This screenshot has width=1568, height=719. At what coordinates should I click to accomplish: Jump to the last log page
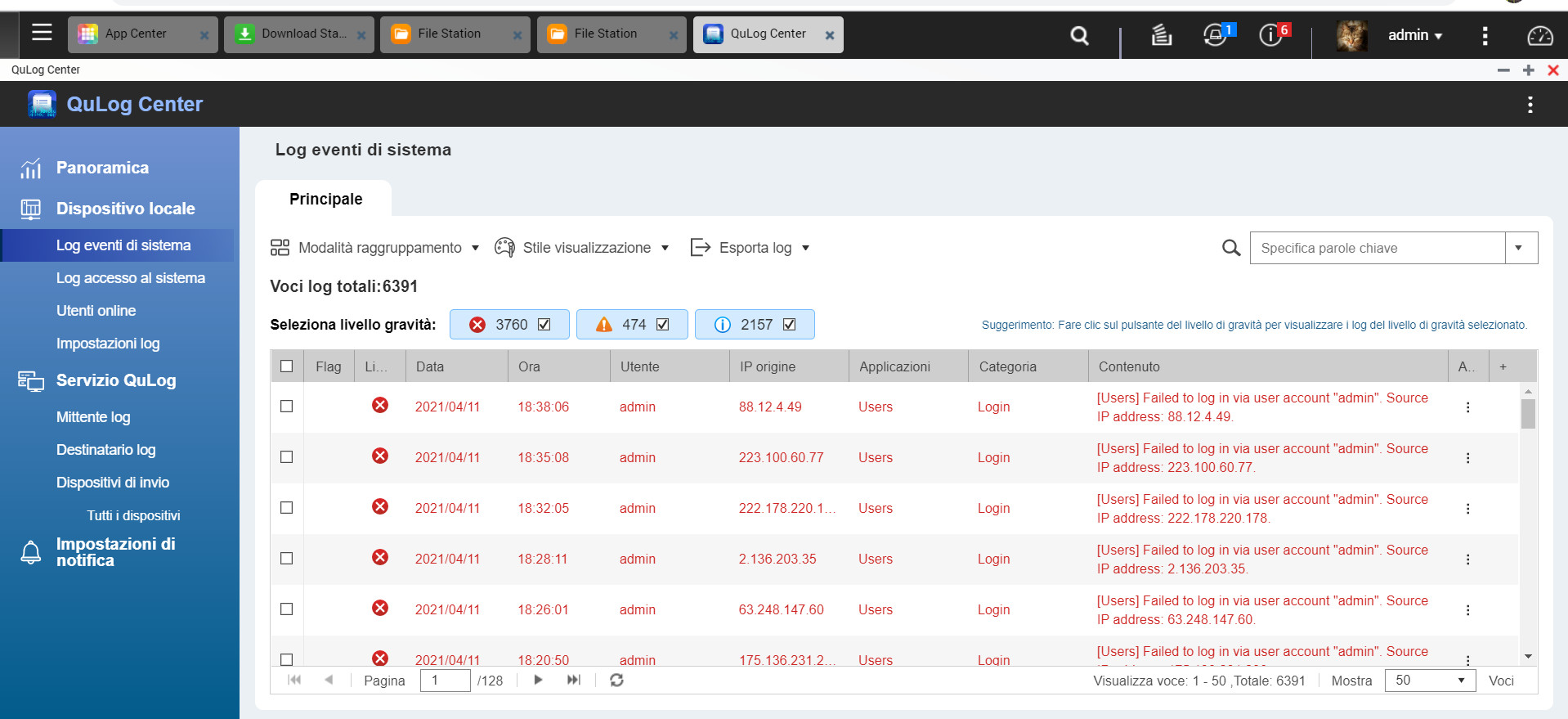point(574,680)
